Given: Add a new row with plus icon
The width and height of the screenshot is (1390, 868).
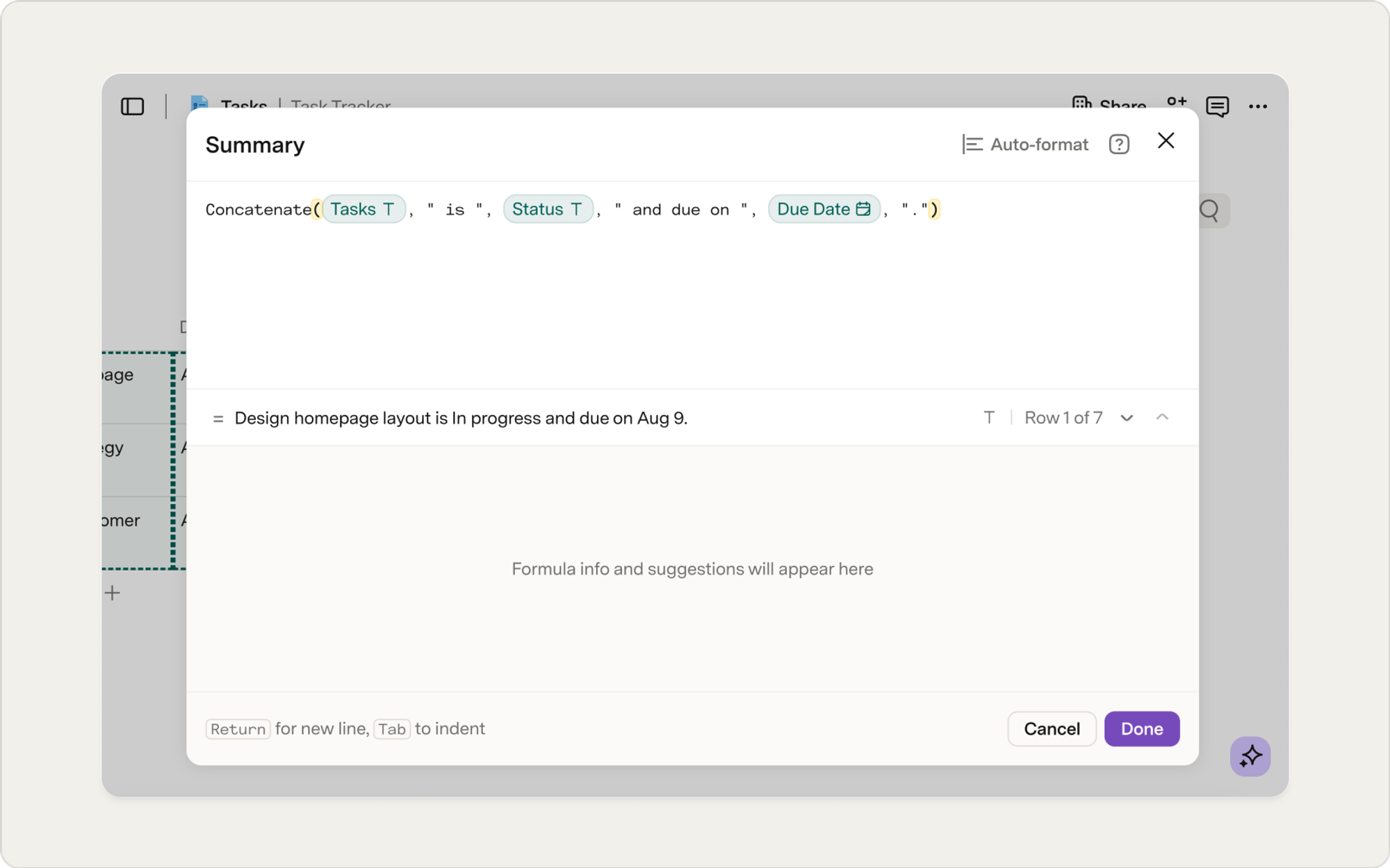Looking at the screenshot, I should click(113, 593).
